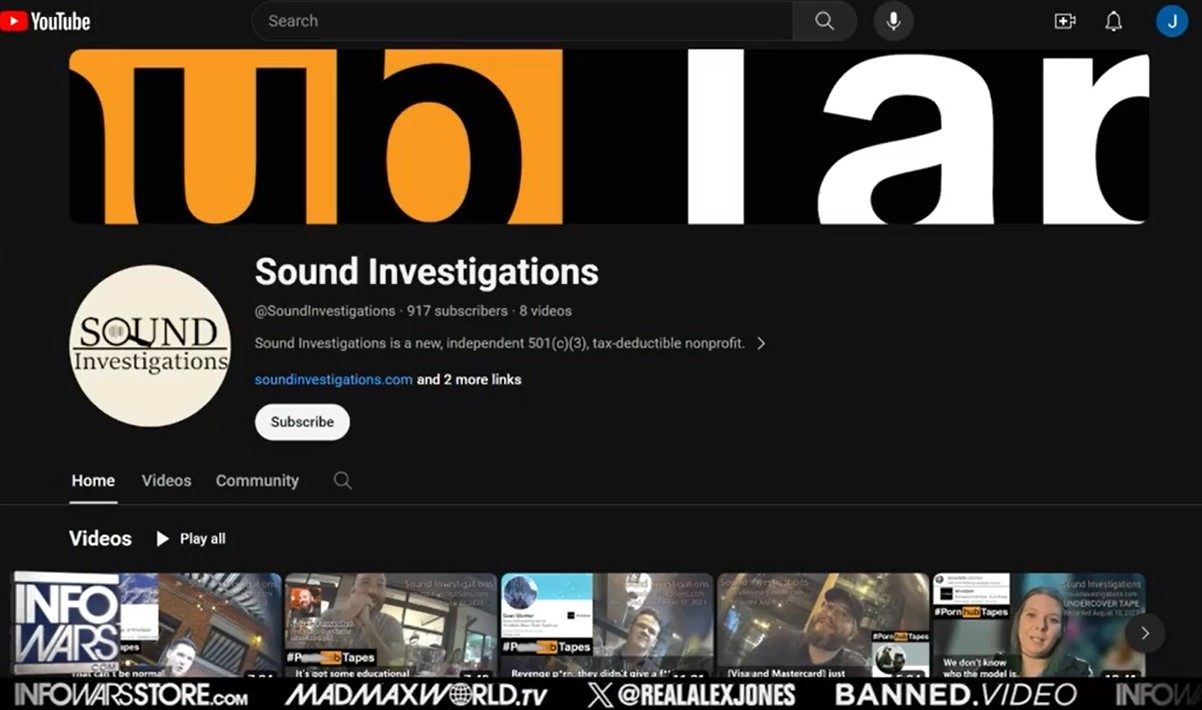
Task: Click the YouTube logo
Action: (46, 21)
